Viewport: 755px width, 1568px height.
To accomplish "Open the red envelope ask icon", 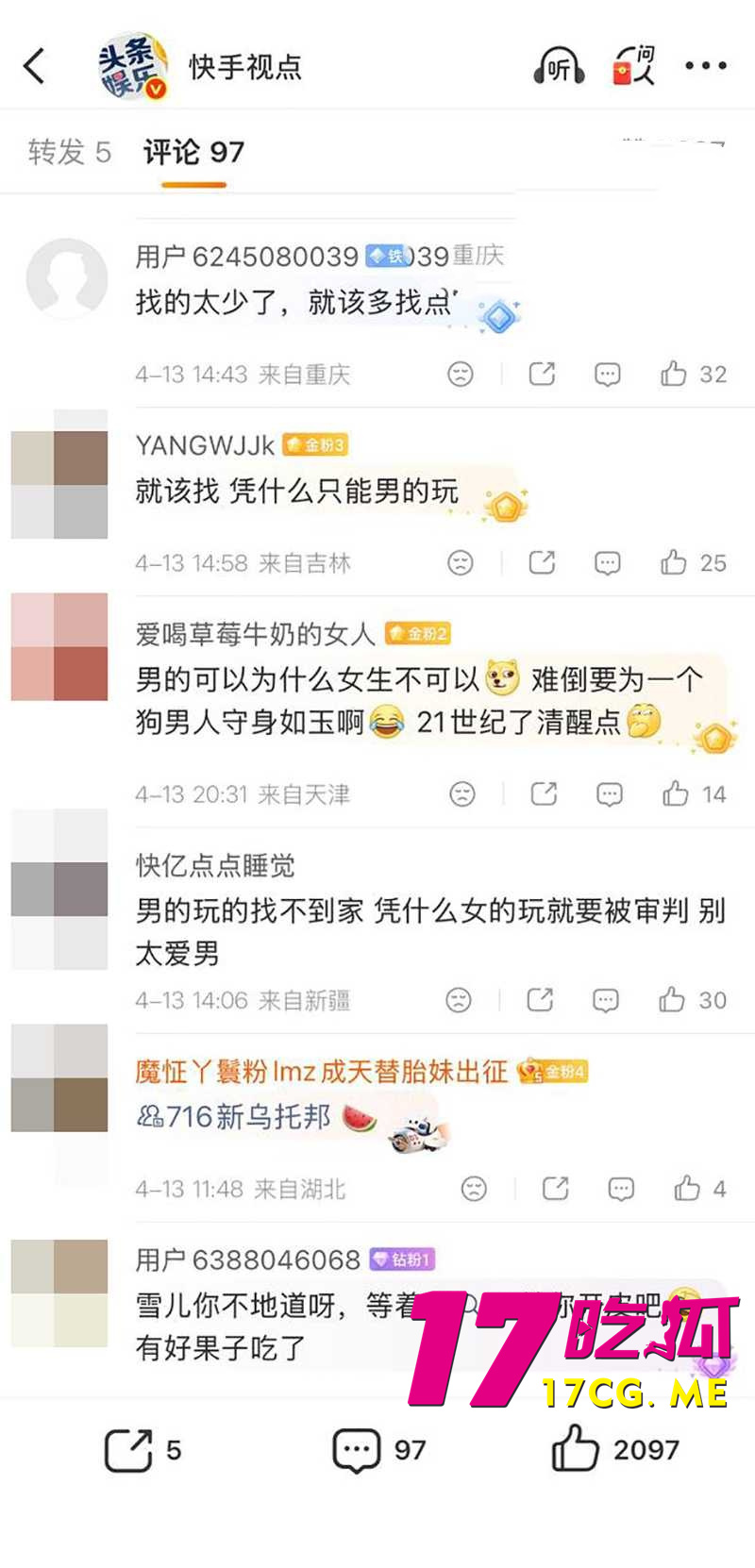I will pyautogui.click(x=633, y=66).
